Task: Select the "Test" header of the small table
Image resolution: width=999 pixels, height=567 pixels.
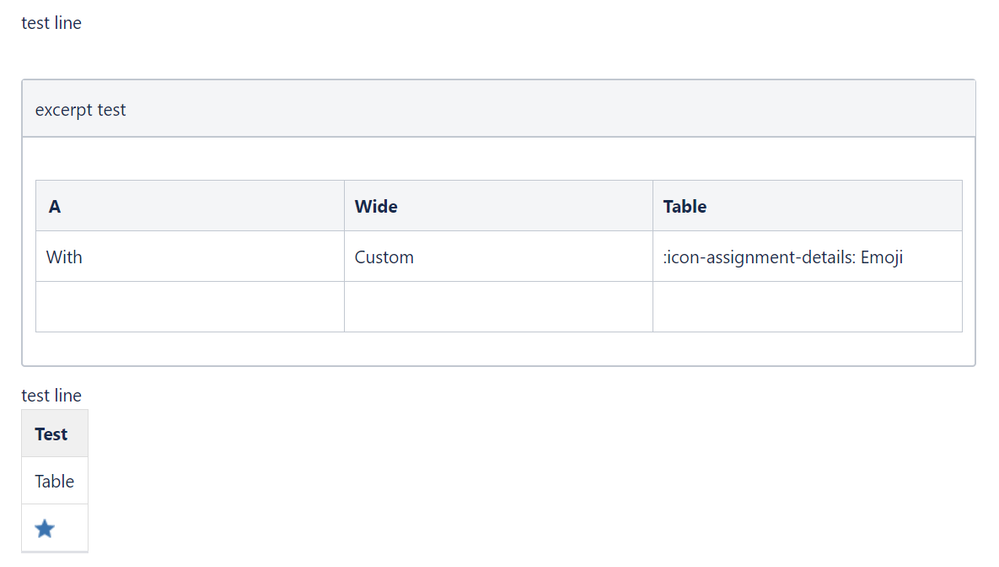Action: click(51, 434)
